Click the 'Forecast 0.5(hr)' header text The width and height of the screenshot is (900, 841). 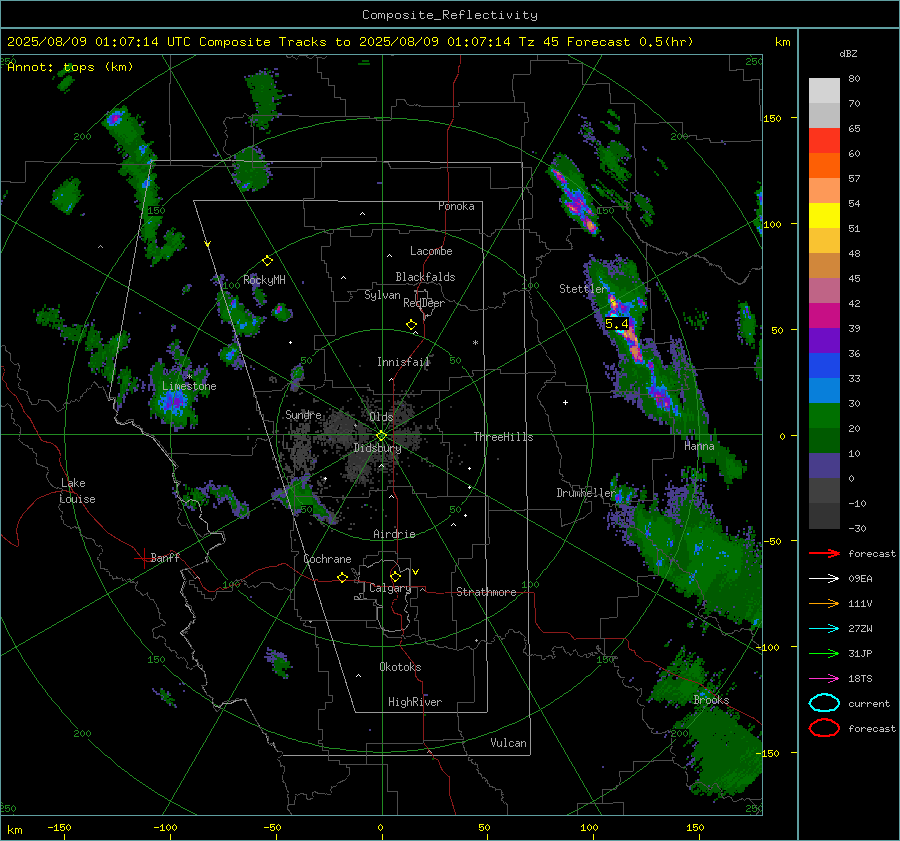[x=630, y=42]
